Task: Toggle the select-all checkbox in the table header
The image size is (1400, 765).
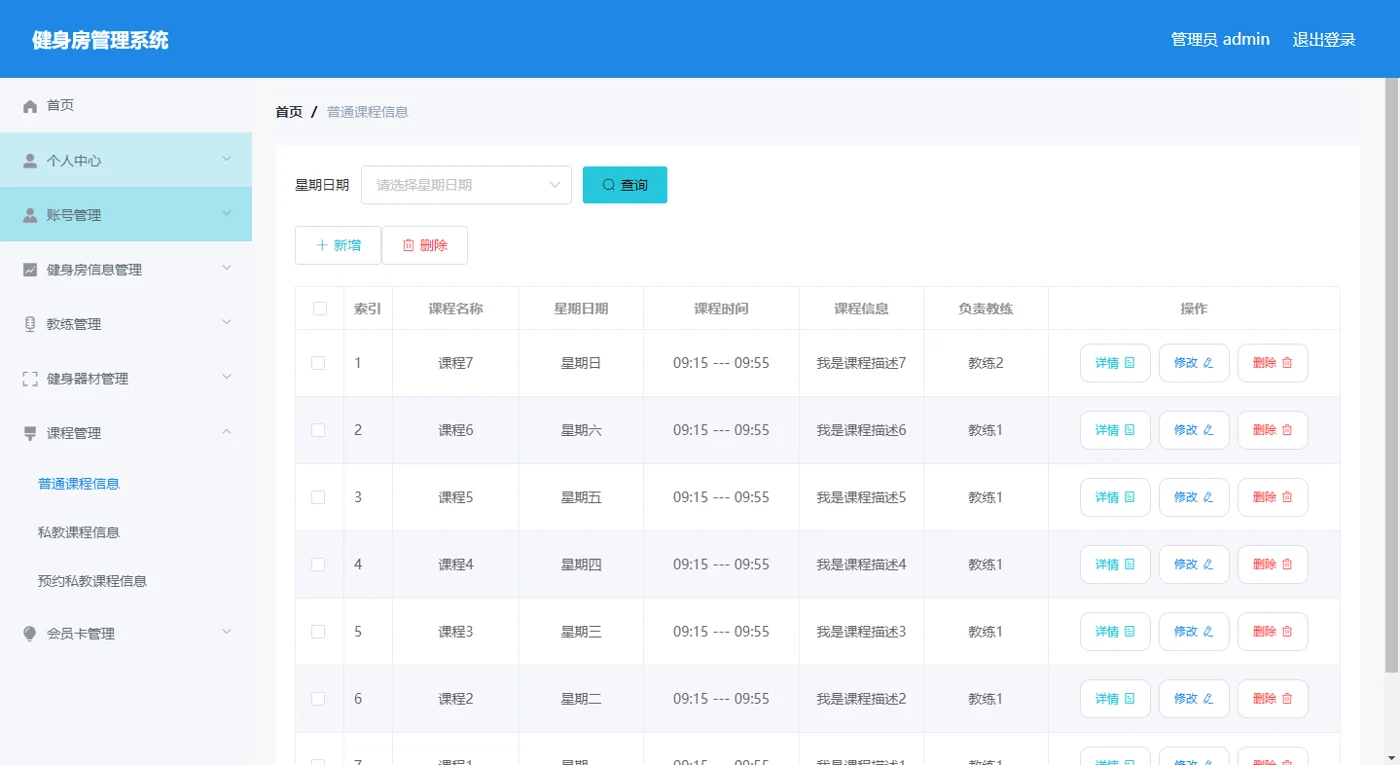Action: click(320, 309)
